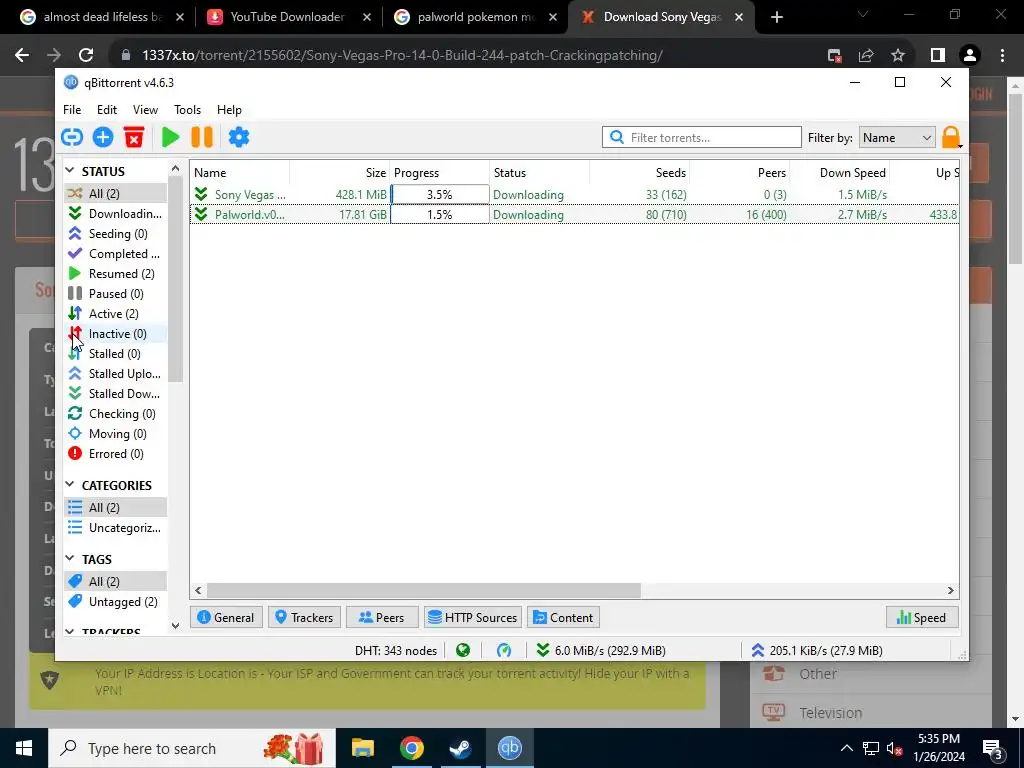
Task: Click the green download speed arrows icon
Action: point(543,650)
